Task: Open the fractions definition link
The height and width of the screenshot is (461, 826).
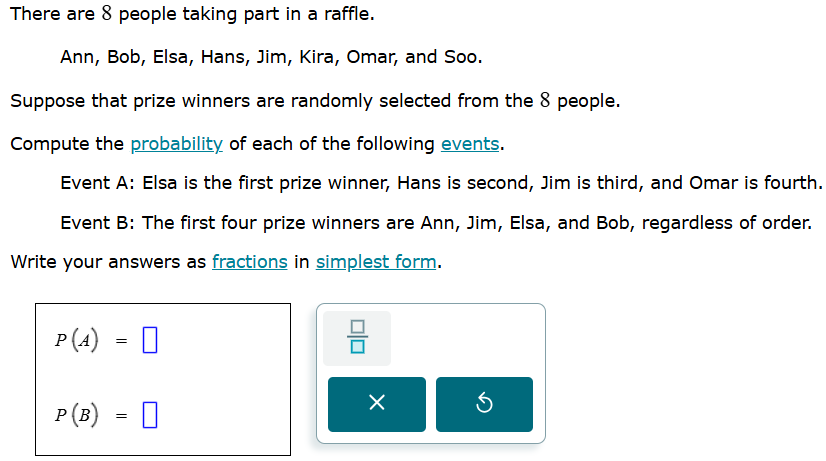Action: [250, 262]
